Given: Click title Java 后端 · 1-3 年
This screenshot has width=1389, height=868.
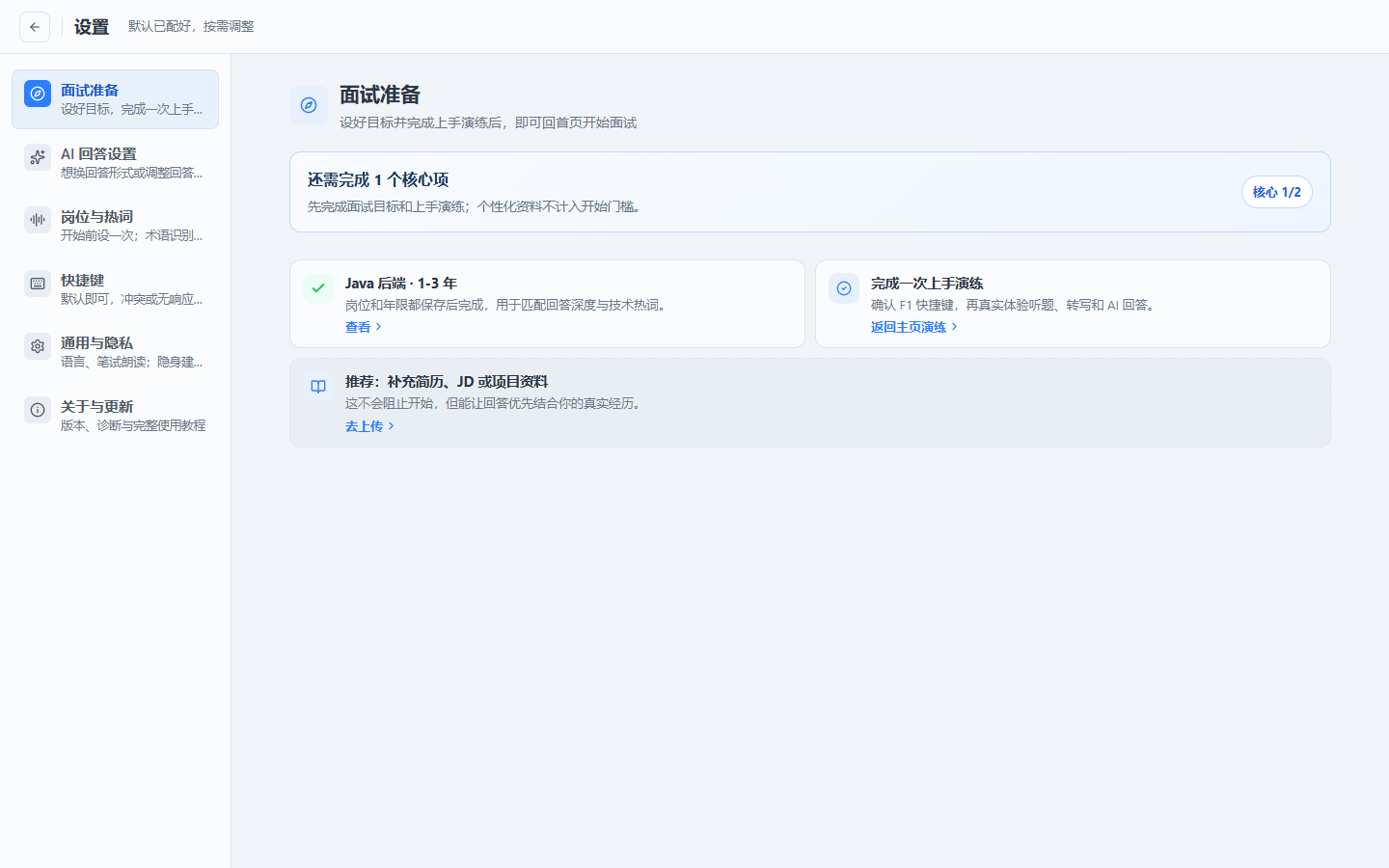Looking at the screenshot, I should [x=401, y=283].
